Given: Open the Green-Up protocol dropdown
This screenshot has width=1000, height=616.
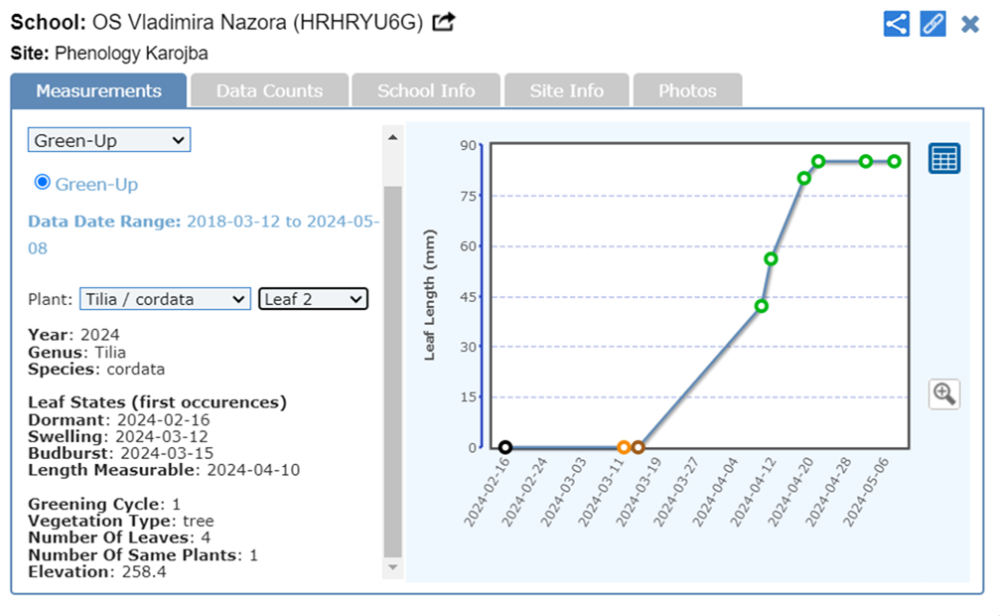Looking at the screenshot, I should 108,141.
